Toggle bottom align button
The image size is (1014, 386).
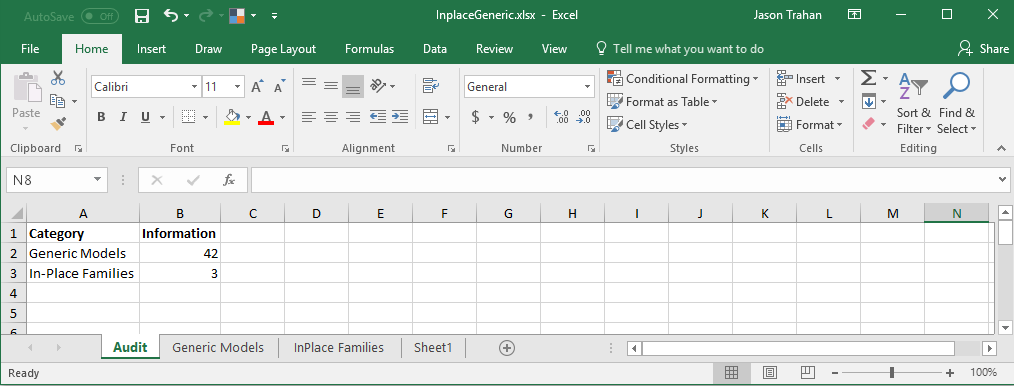(353, 86)
